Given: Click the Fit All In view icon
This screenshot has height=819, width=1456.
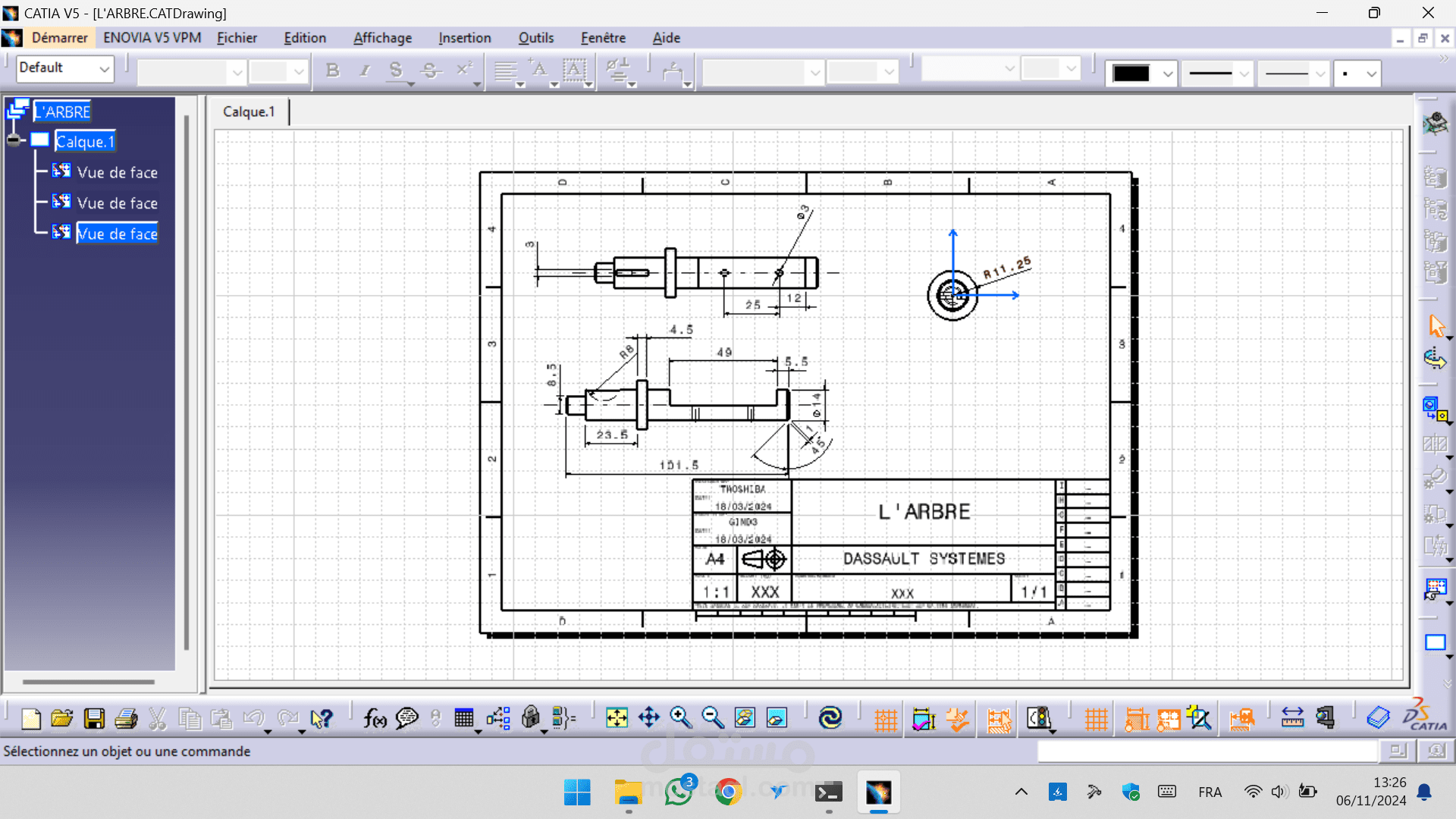Looking at the screenshot, I should 617,717.
